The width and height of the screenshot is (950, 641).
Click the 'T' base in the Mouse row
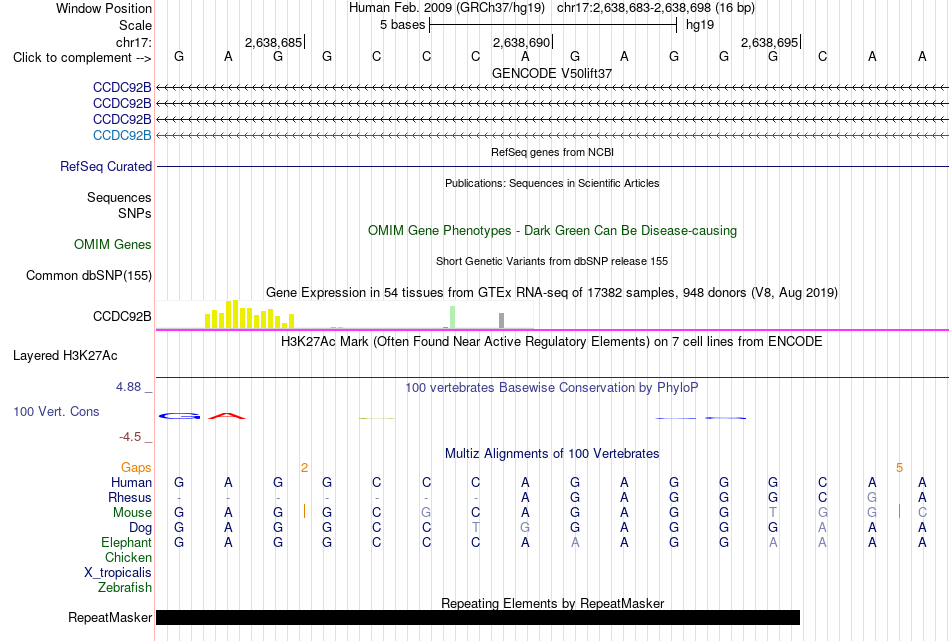coord(773,513)
